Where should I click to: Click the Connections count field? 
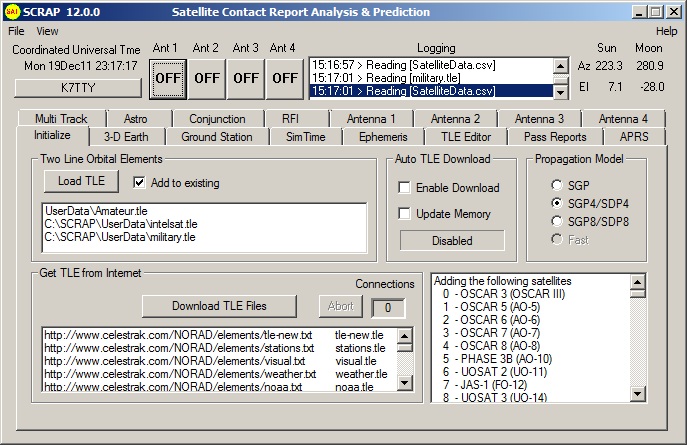tap(388, 308)
